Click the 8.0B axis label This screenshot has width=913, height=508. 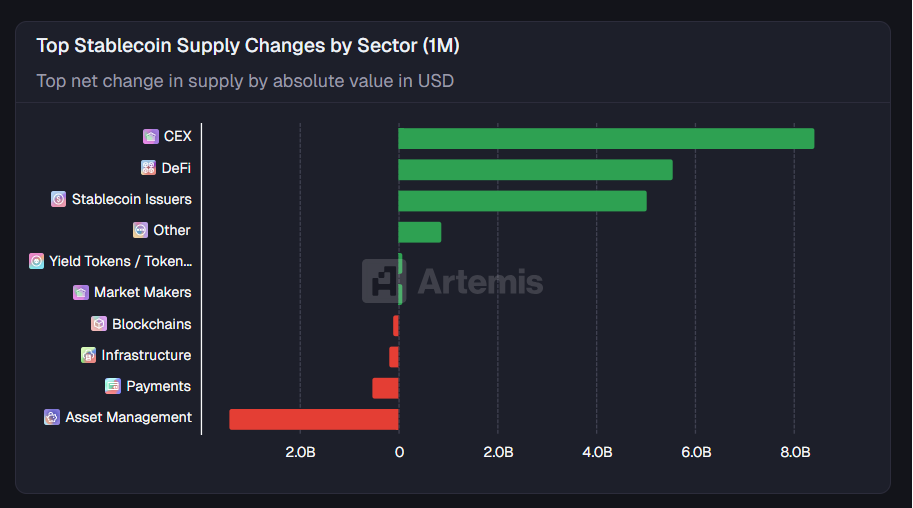pos(795,453)
